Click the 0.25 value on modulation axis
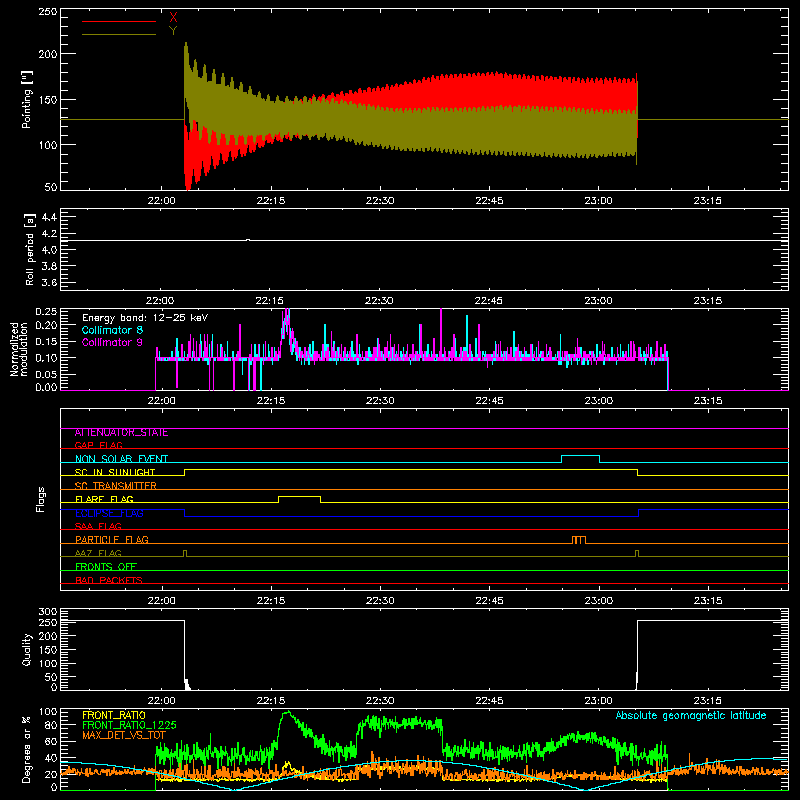The height and width of the screenshot is (800, 800). tap(46, 312)
